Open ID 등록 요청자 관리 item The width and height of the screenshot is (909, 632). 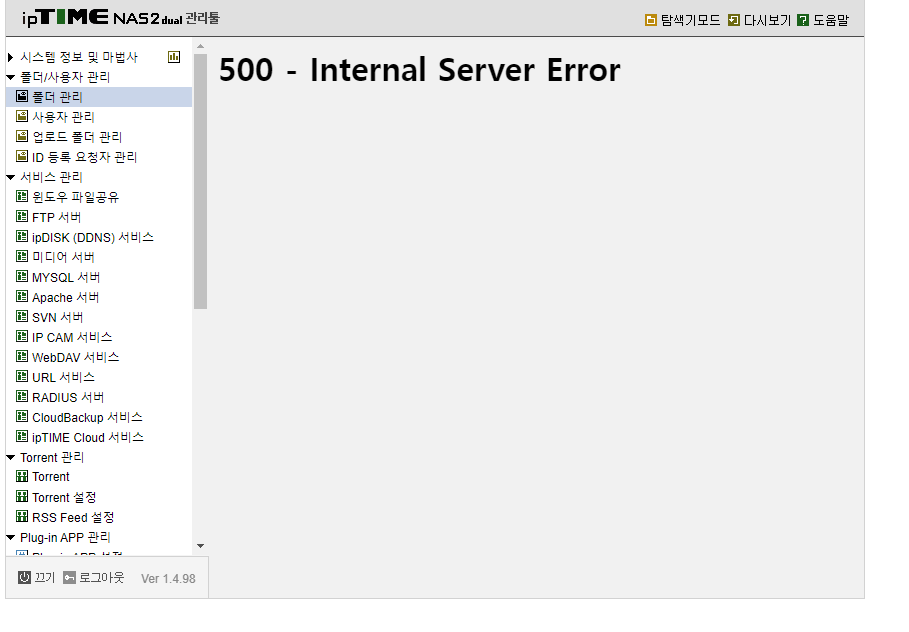point(85,157)
